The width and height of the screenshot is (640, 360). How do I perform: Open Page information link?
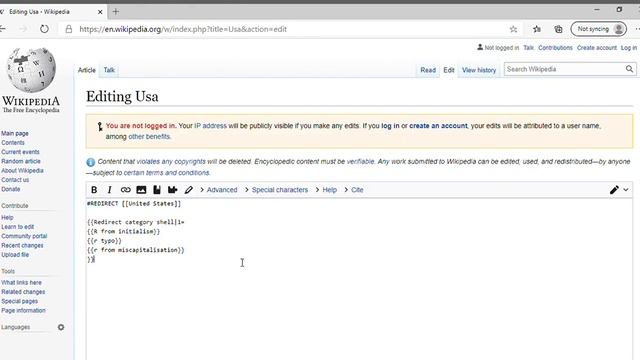pyautogui.click(x=23, y=311)
